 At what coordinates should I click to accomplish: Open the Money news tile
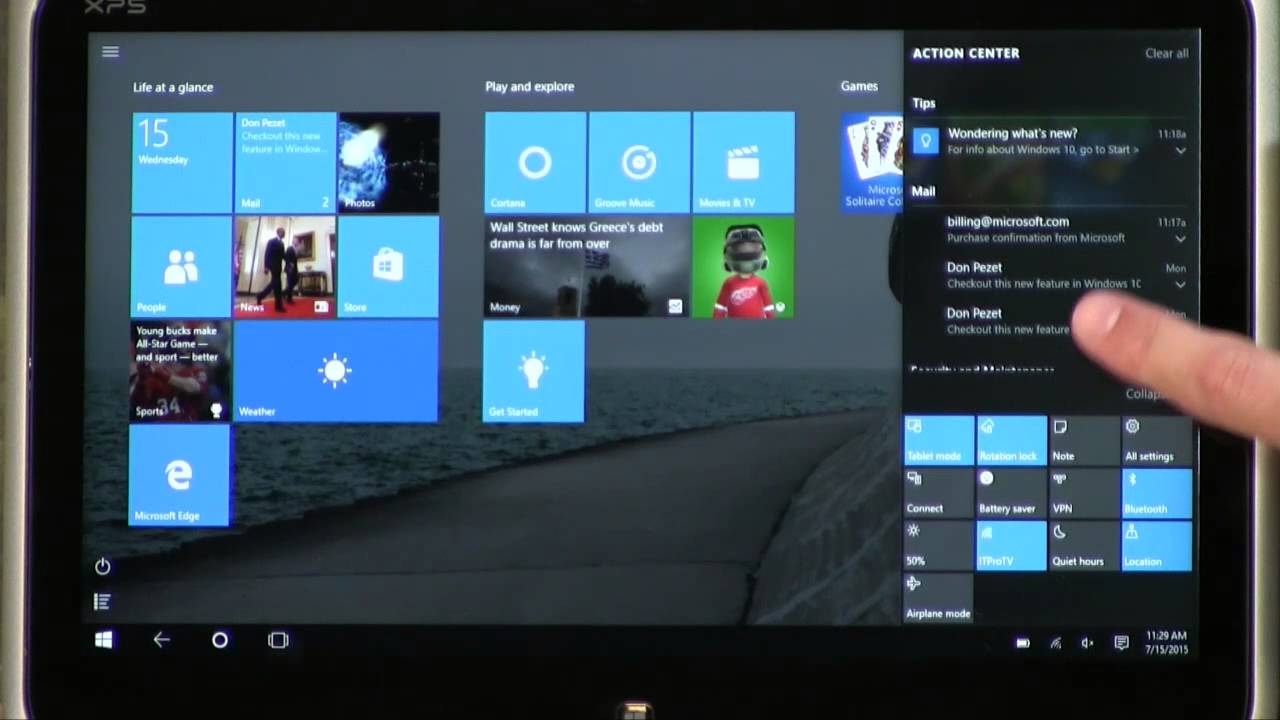[x=587, y=267]
